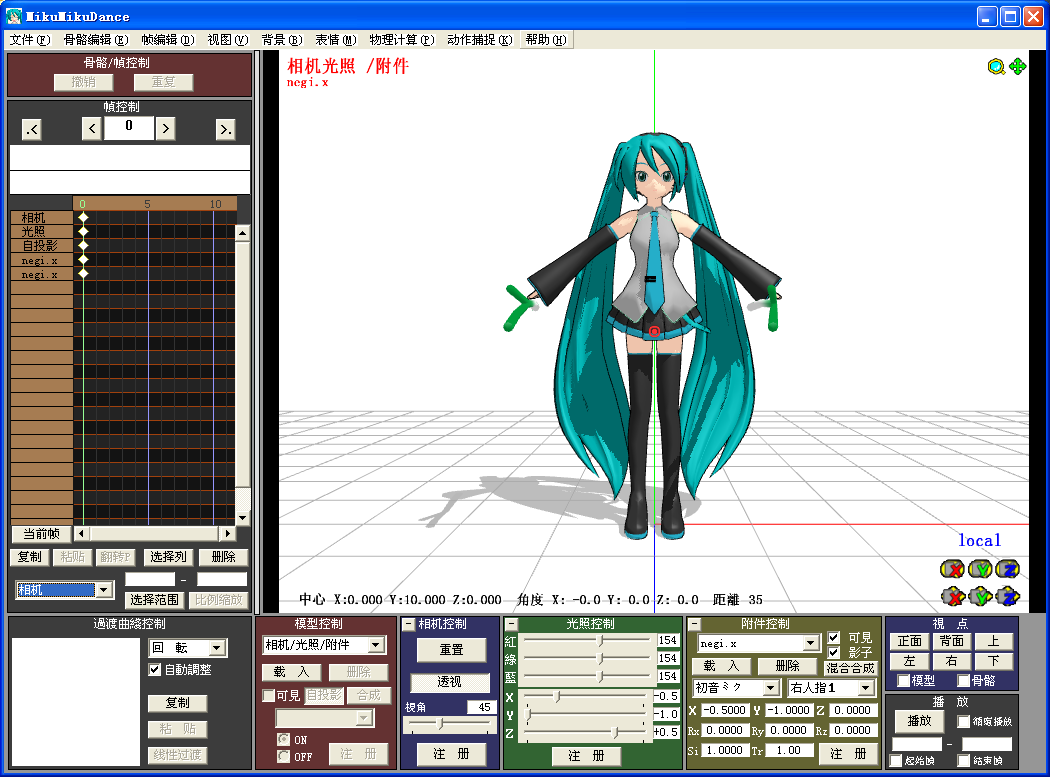The height and width of the screenshot is (777, 1050).
Task: Click the magnifier zoom icon in viewport
Action: [x=996, y=67]
